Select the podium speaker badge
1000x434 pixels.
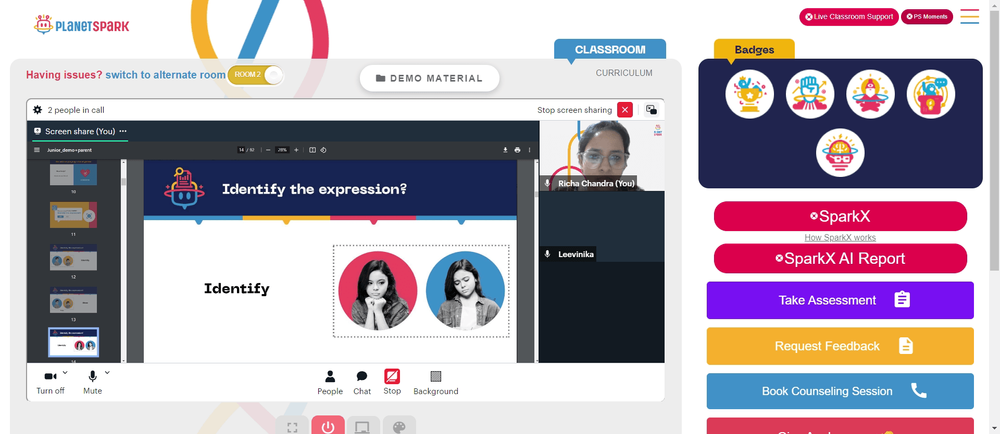coord(930,94)
